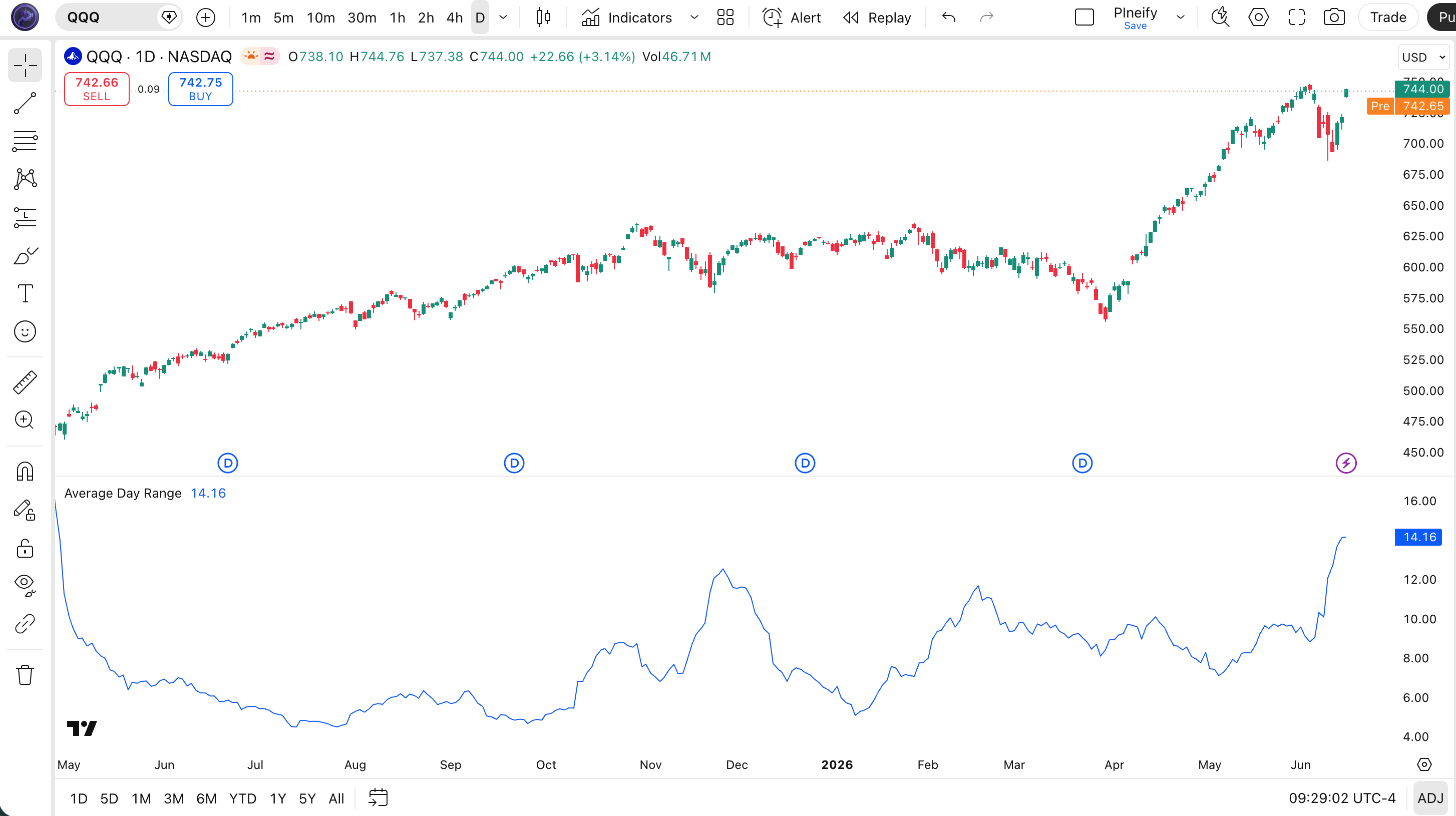Image resolution: width=1456 pixels, height=816 pixels.
Task: Open the Indicators dialog
Action: coord(627,18)
